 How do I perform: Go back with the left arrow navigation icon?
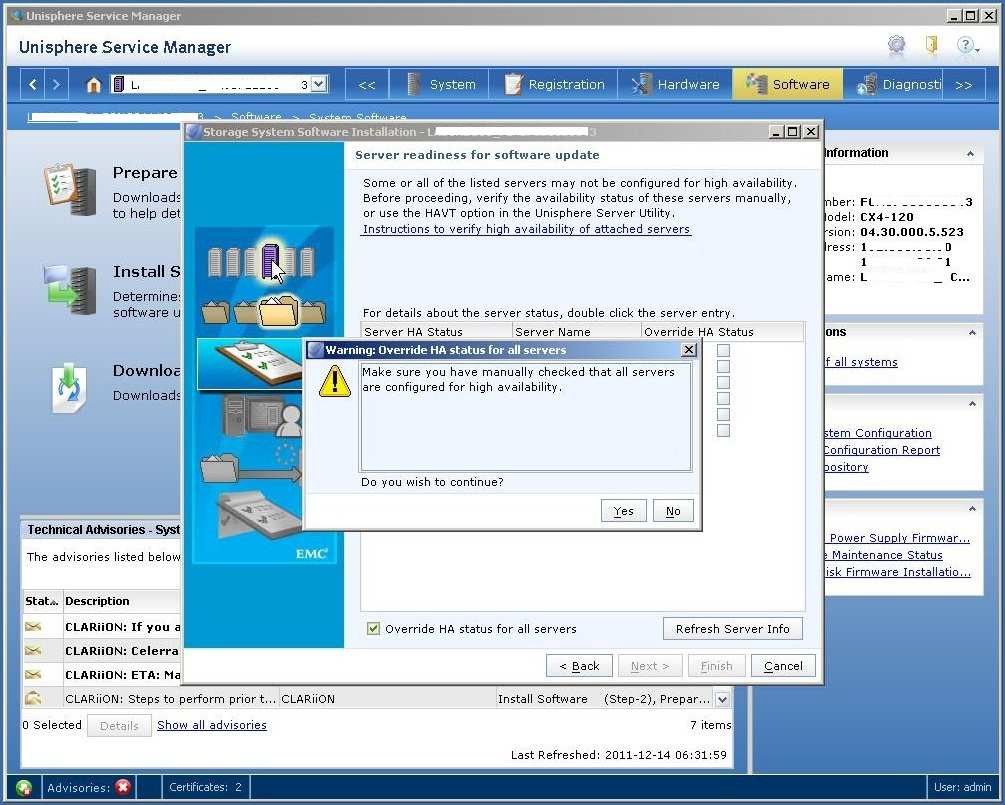(33, 84)
